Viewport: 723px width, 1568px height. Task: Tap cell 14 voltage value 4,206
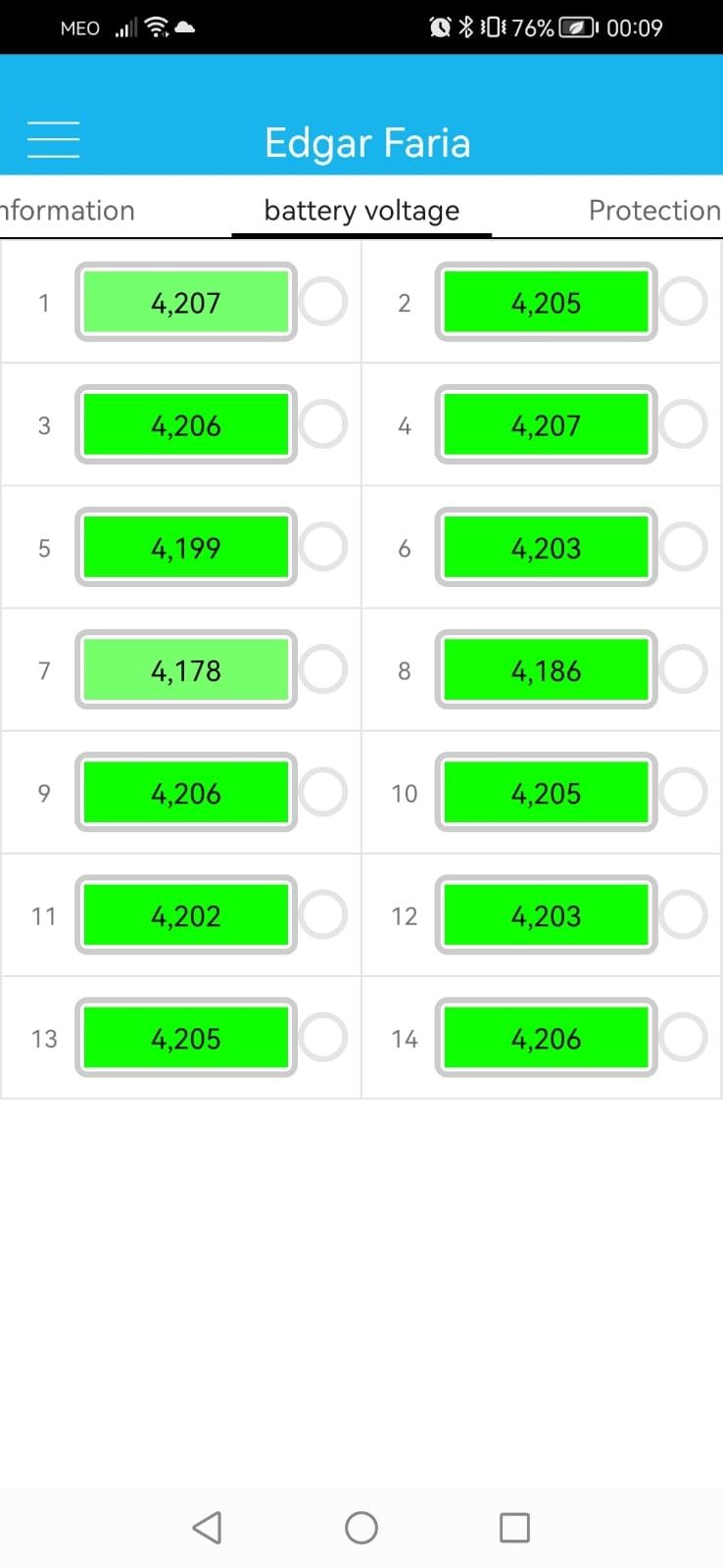pos(546,1038)
